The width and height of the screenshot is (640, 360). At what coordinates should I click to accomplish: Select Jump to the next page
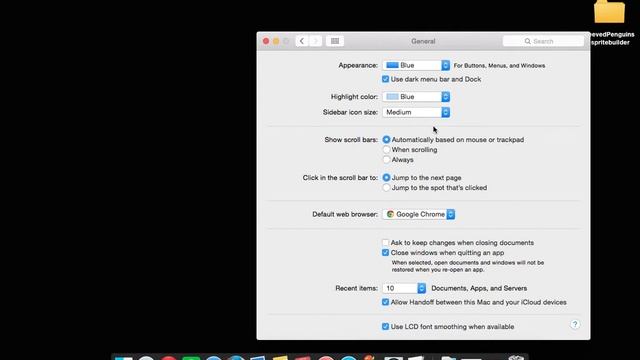click(x=386, y=178)
